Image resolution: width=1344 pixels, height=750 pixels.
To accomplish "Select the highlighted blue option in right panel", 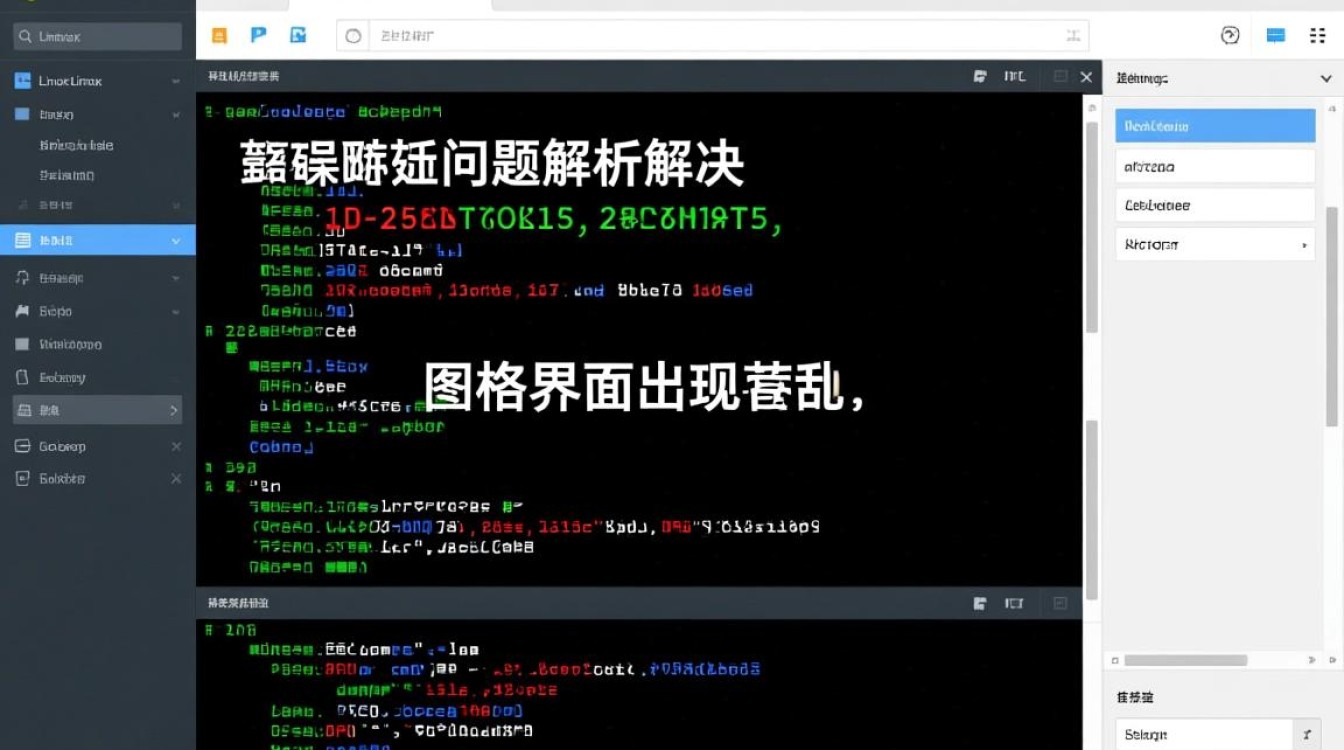I will pos(1214,125).
